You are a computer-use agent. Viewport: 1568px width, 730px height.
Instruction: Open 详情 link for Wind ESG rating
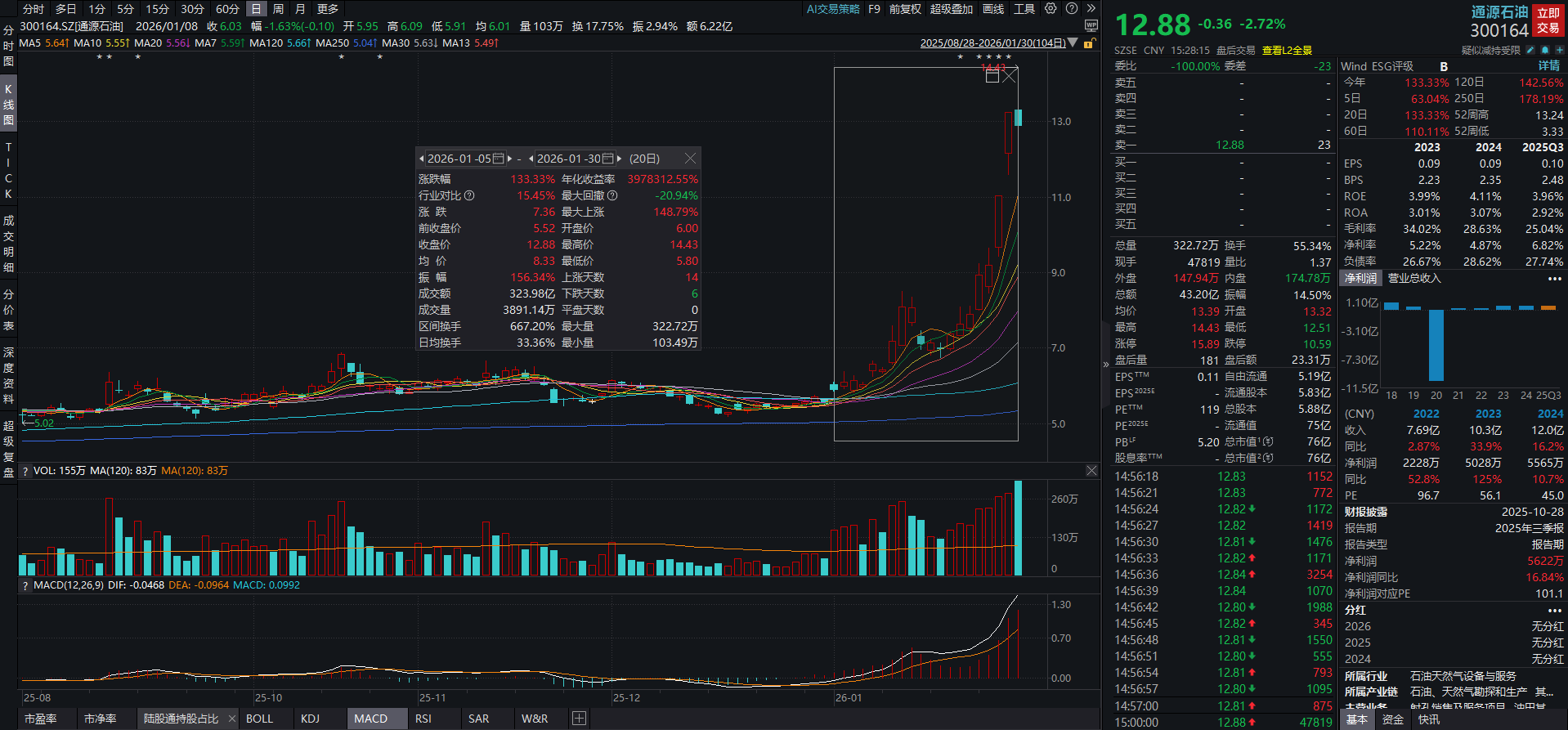click(1548, 66)
